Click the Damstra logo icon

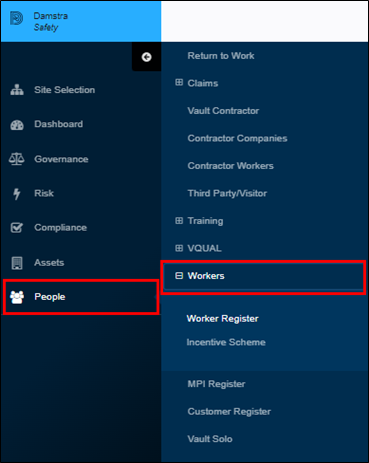pos(16,18)
